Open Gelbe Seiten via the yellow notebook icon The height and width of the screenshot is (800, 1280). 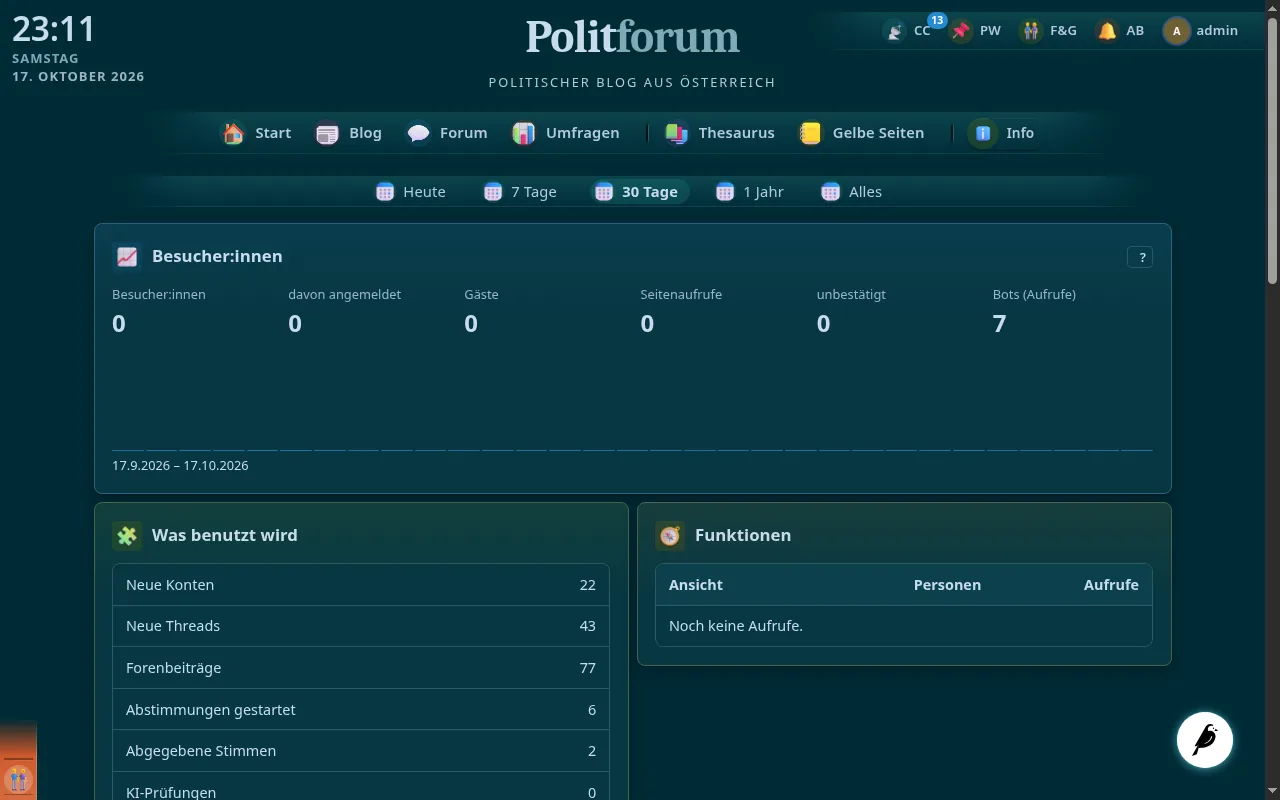click(811, 133)
